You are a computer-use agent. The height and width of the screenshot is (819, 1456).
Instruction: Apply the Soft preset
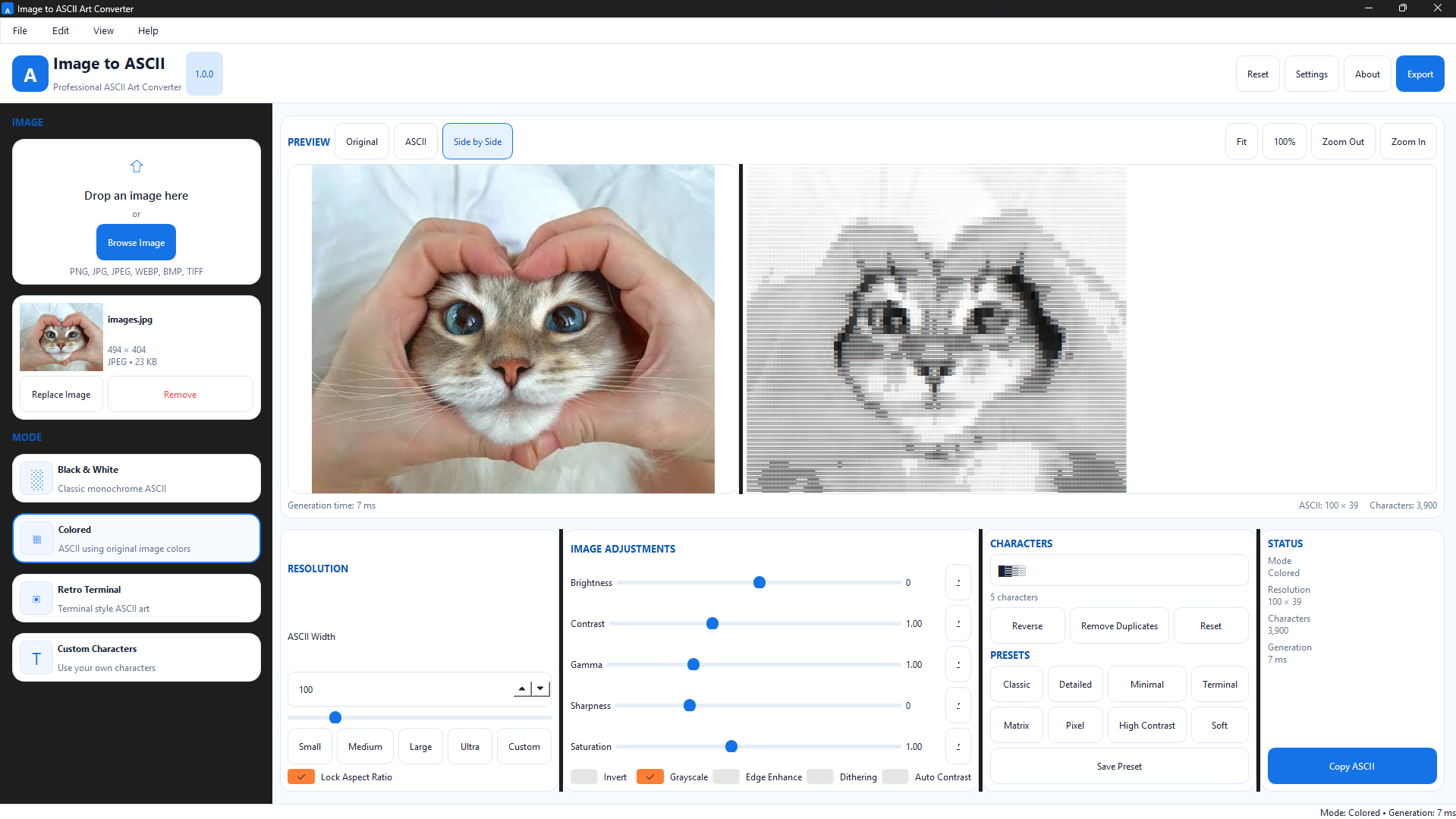(1220, 726)
